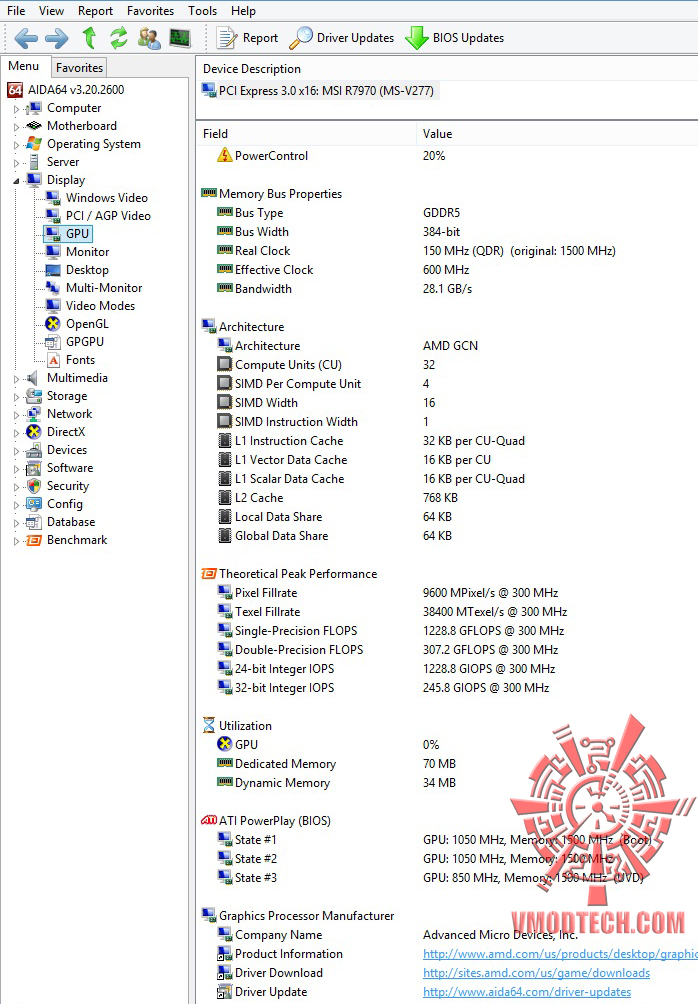Click the Memory Bus Properties section icon

click(x=209, y=193)
